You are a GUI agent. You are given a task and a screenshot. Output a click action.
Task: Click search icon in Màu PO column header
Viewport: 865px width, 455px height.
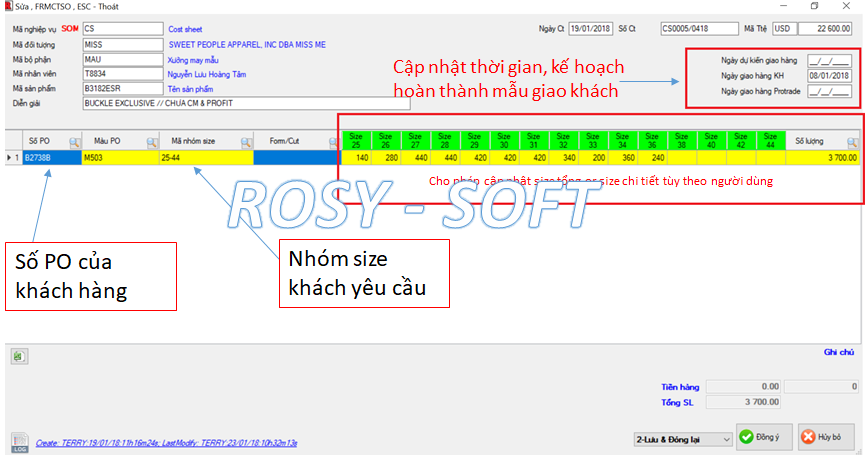(x=151, y=143)
